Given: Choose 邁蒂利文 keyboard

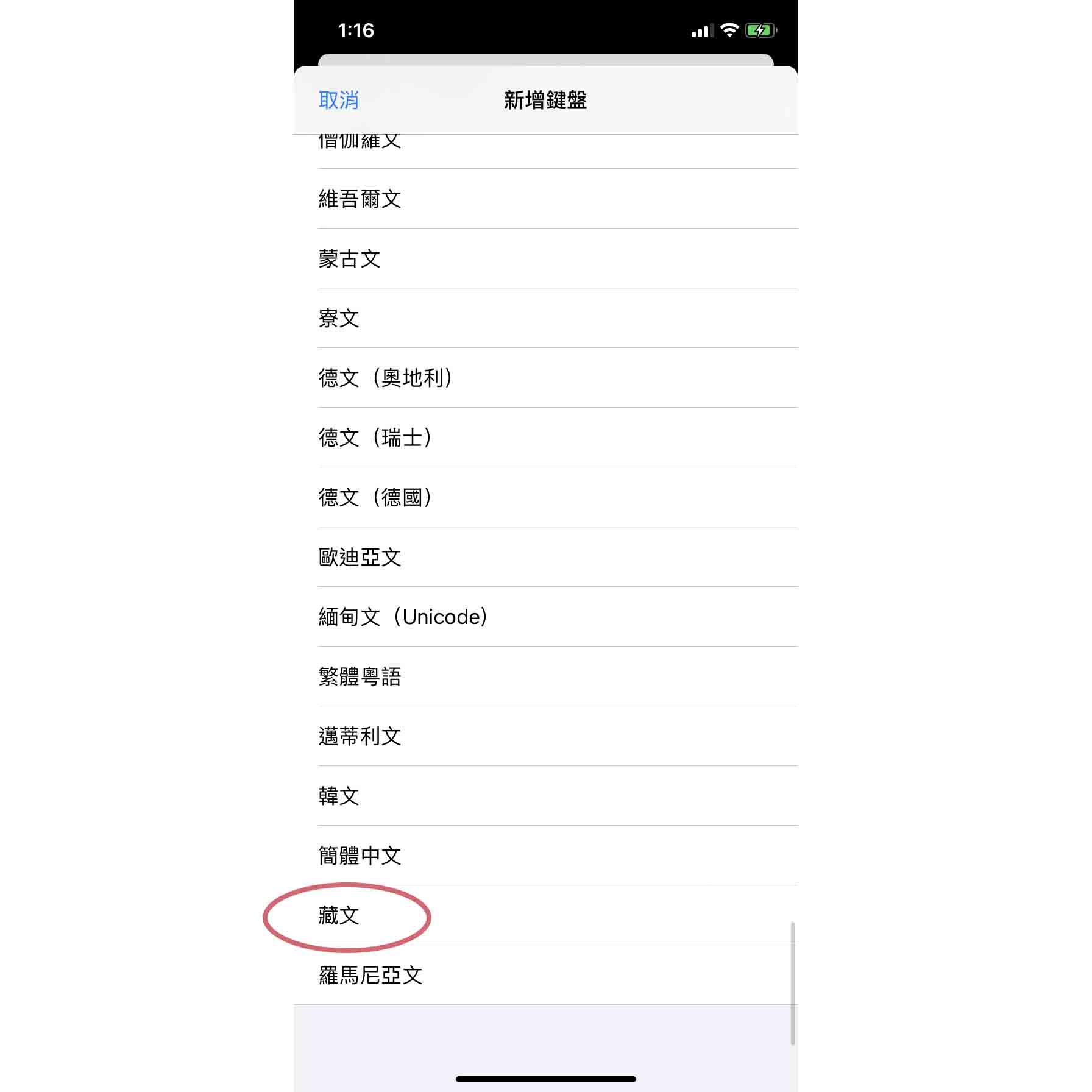Looking at the screenshot, I should 546,736.
